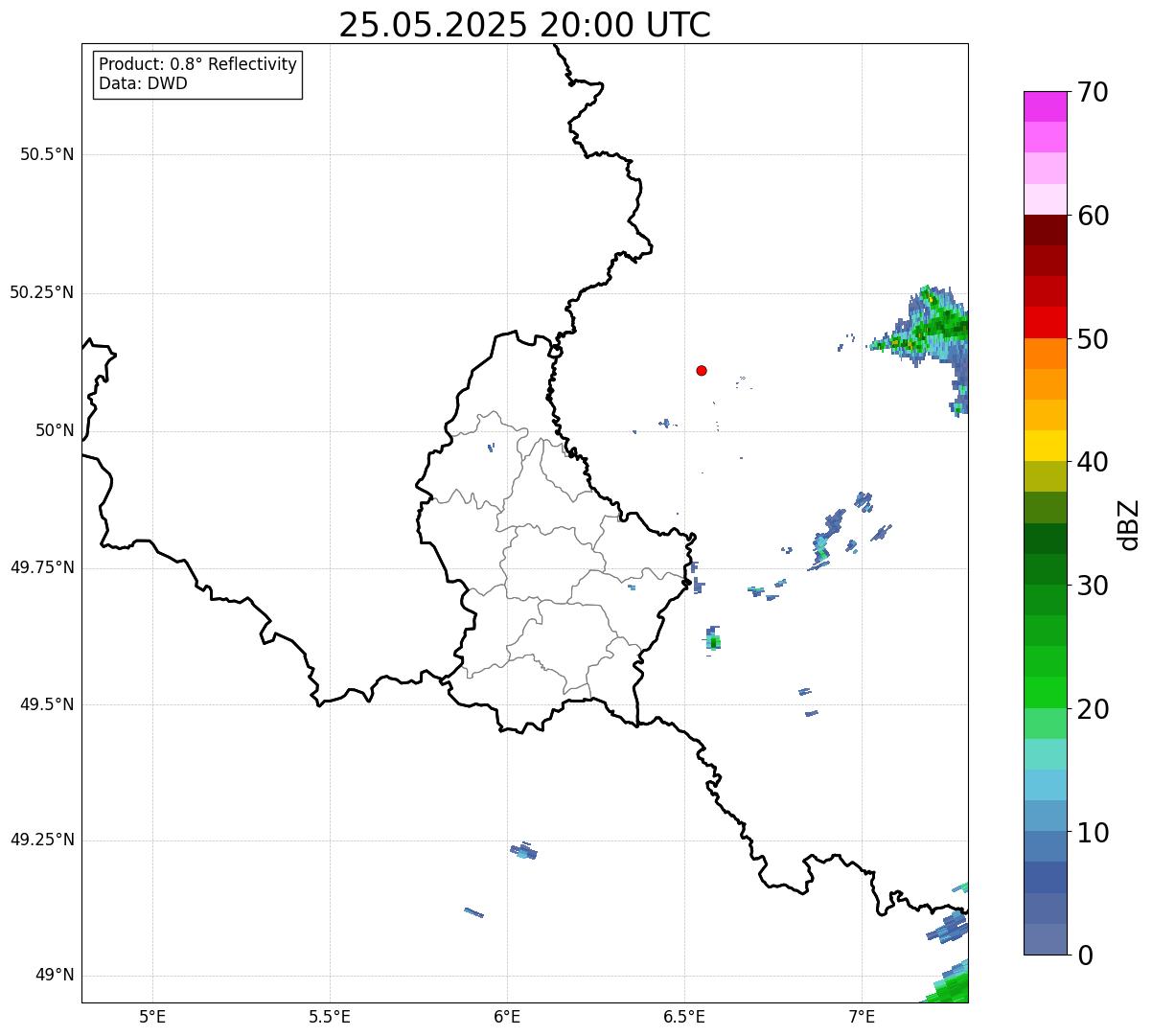1152x1036 pixels.
Task: Click the magenta top colorbar segment
Action: pos(1045,106)
